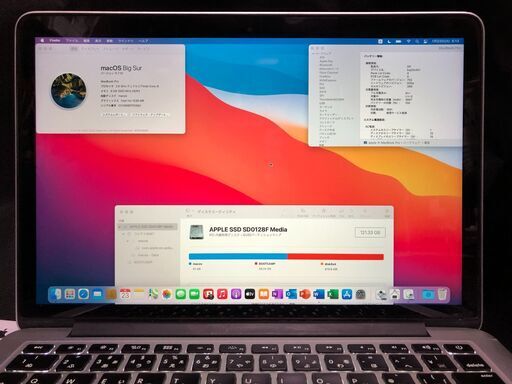Image resolution: width=512 pixels, height=384 pixels.
Task: Click the disk drive icon in Disk Utility
Action: (x=196, y=232)
